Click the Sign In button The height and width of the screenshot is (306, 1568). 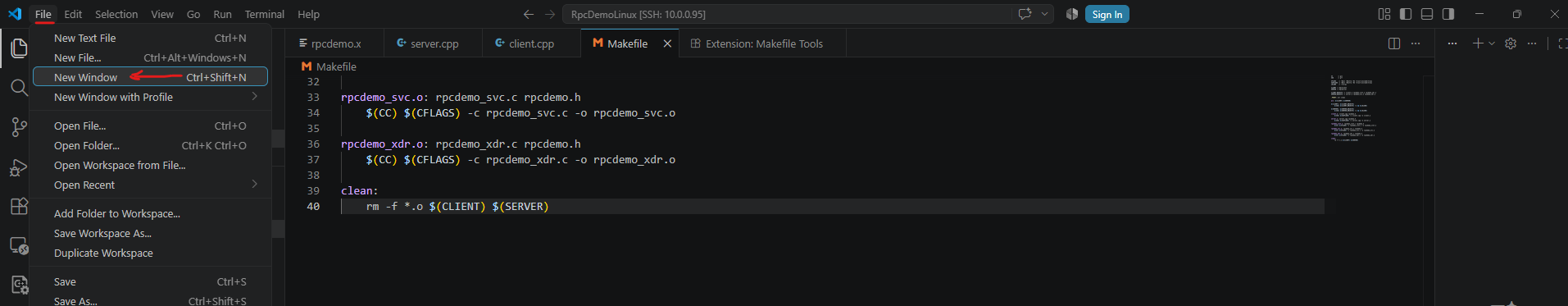tap(1107, 14)
